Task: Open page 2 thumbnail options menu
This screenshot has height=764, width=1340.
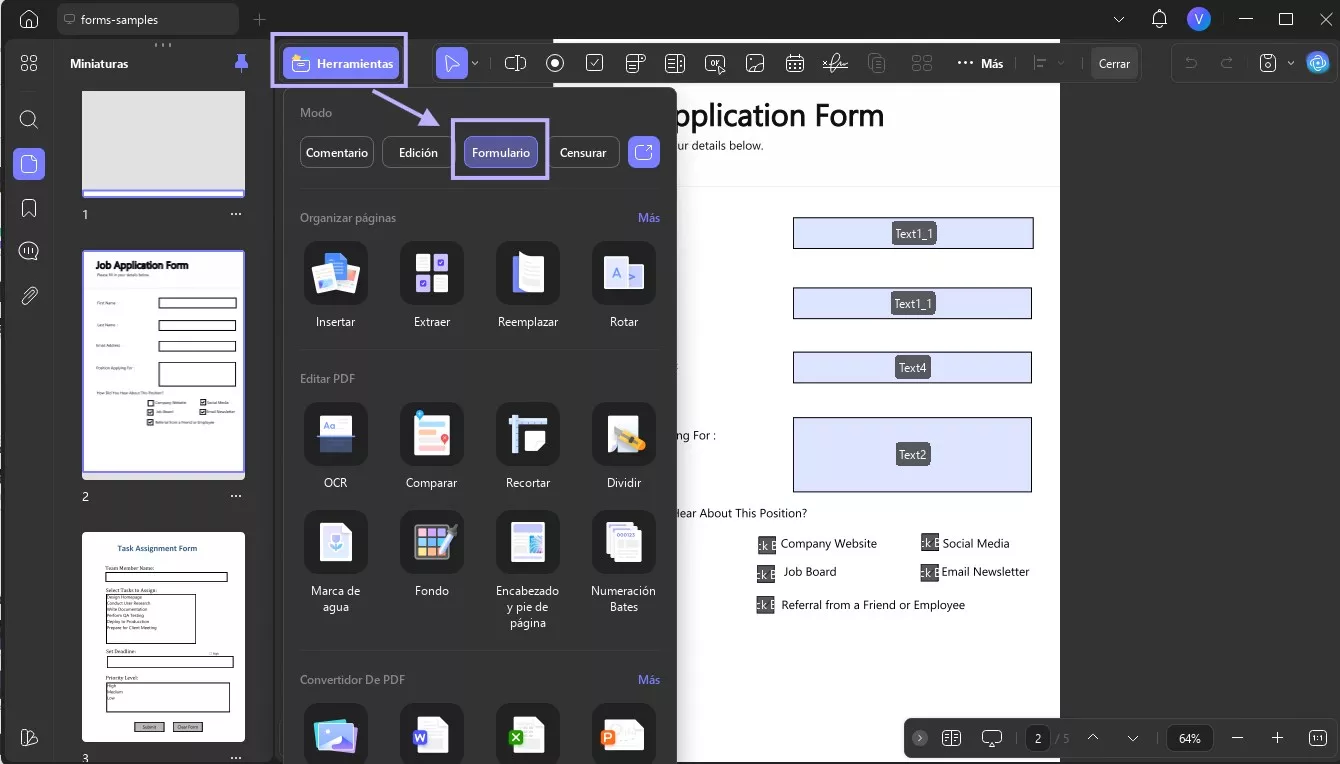Action: pos(236,496)
